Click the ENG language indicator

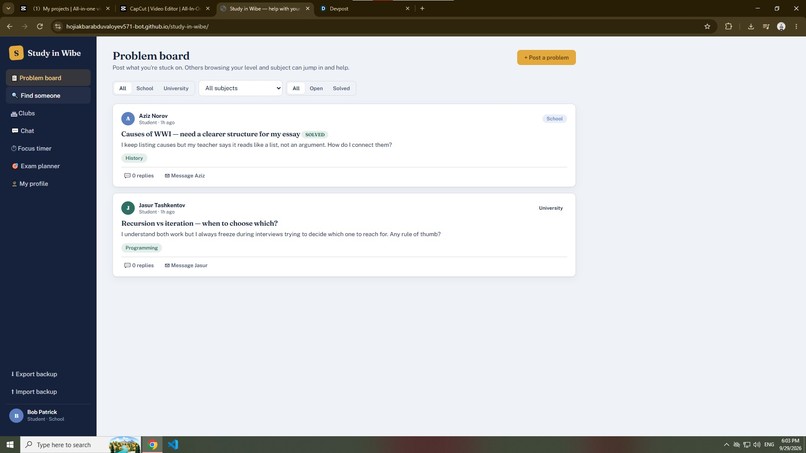click(x=769, y=445)
